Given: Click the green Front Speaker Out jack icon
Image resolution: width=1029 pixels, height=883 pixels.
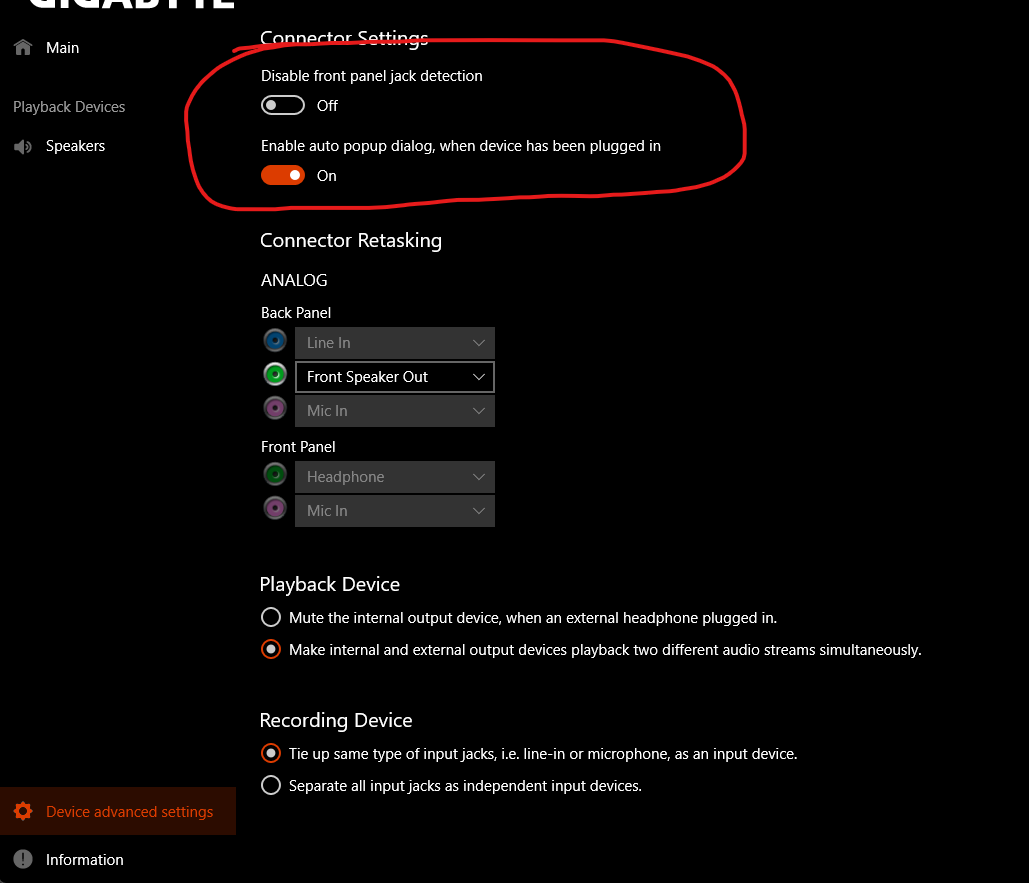Looking at the screenshot, I should 275,375.
